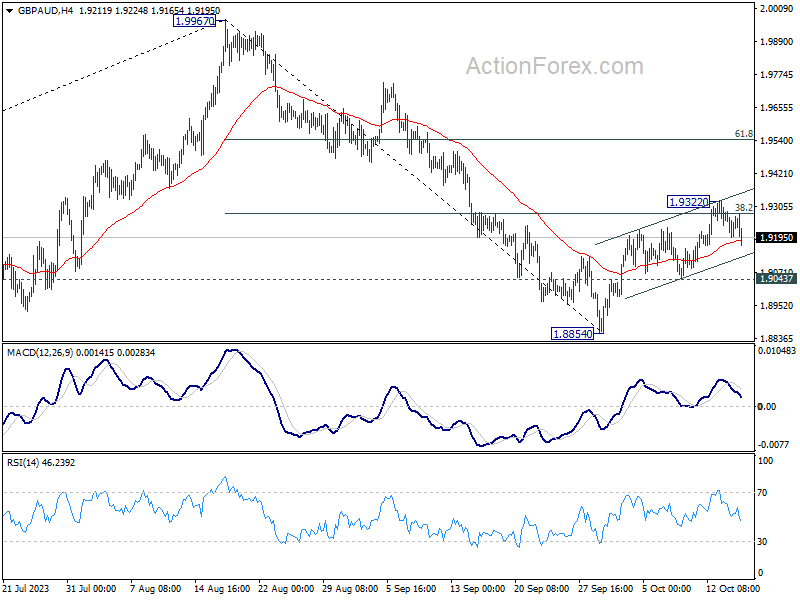Click the MACD scale value -0.0077
The width and height of the screenshot is (800, 600).
[x=773, y=444]
